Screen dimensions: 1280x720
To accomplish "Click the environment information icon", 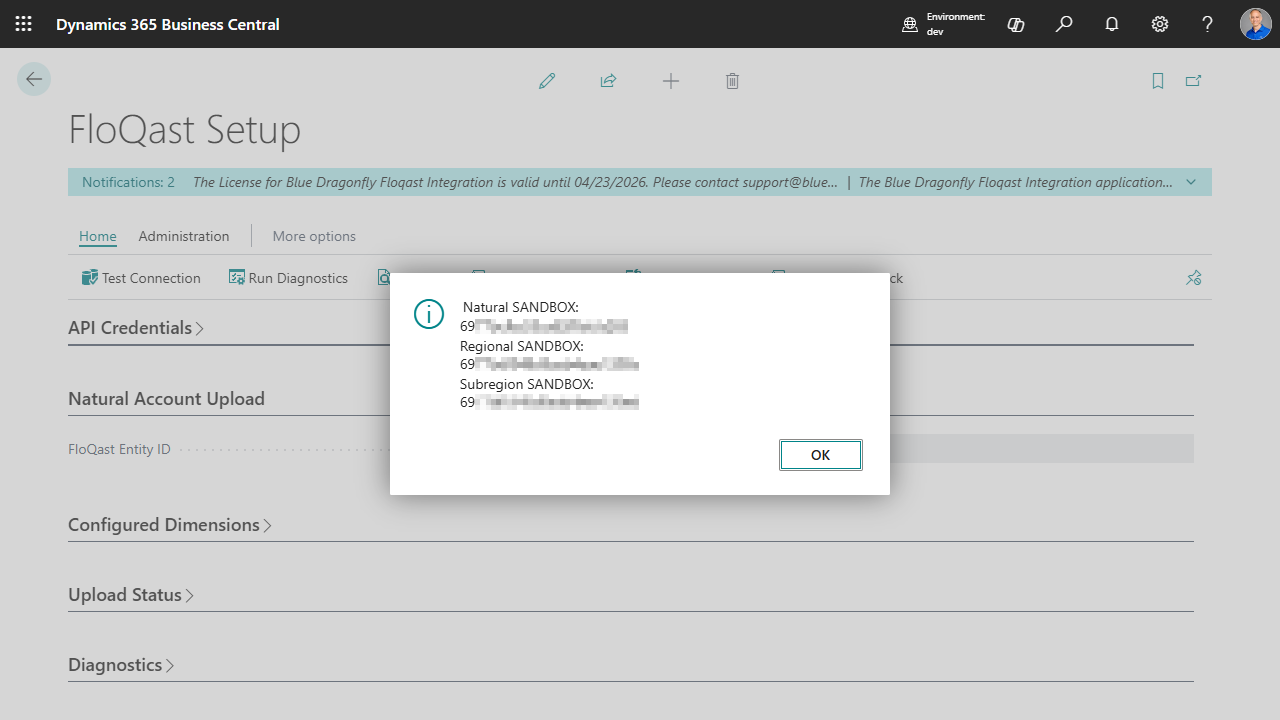I will (x=910, y=25).
